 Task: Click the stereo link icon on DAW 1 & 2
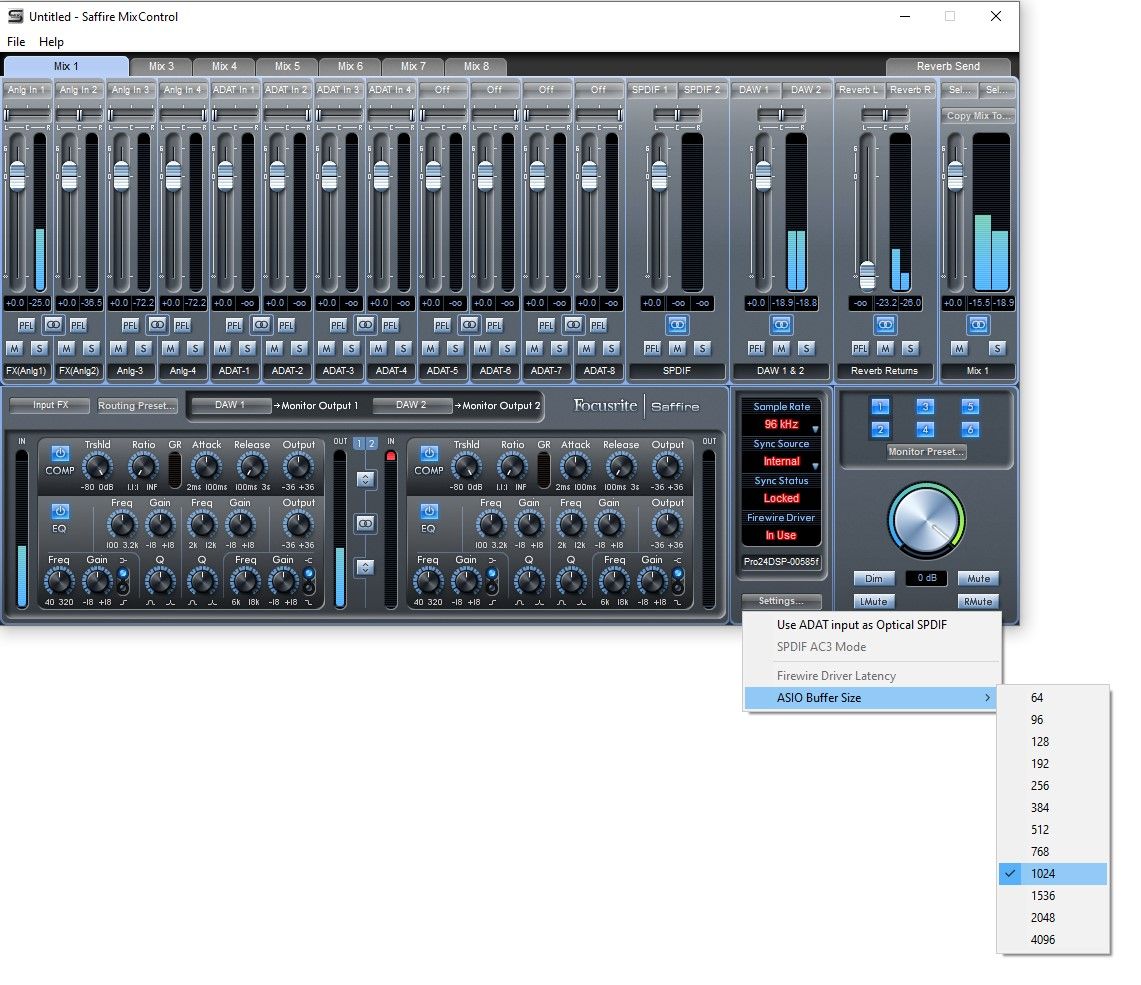[x=781, y=325]
